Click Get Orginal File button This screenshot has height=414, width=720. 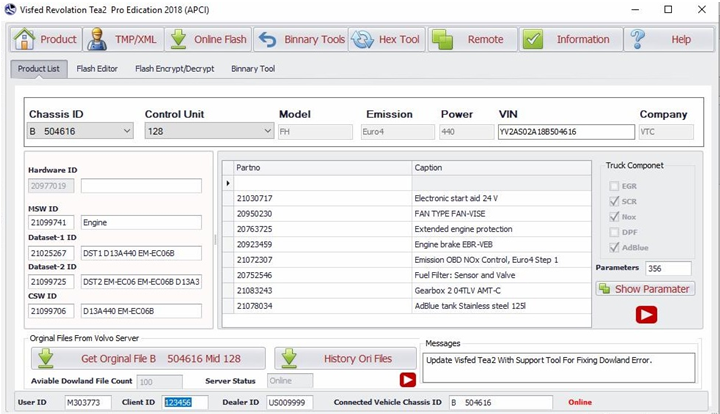[148, 358]
